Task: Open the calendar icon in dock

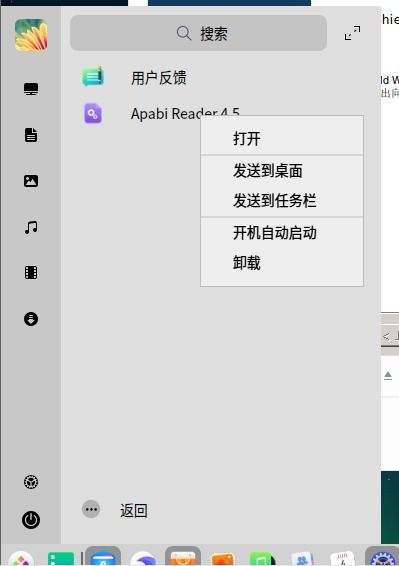Action: [342, 558]
